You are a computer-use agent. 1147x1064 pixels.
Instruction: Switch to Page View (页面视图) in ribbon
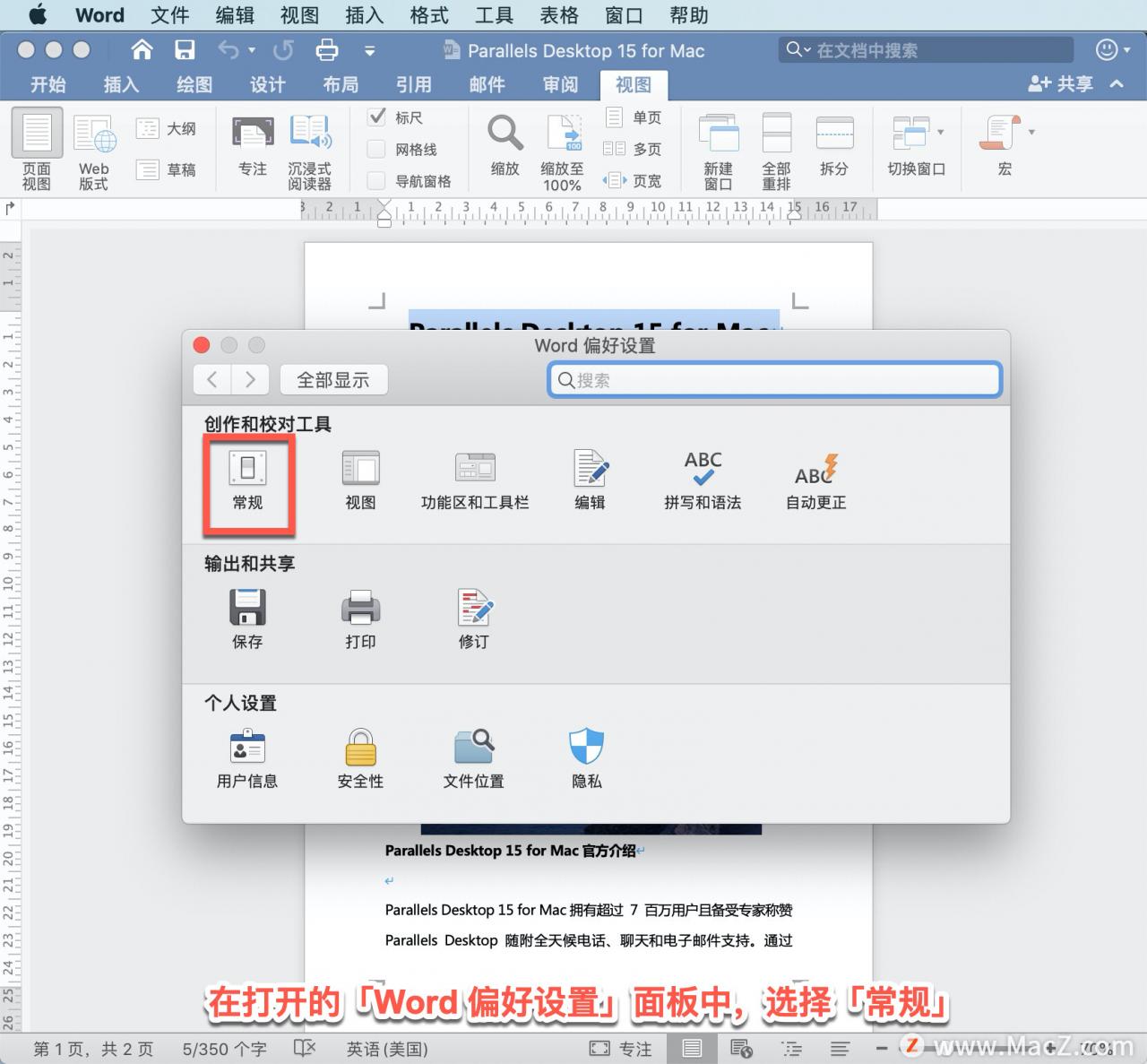coord(37,151)
